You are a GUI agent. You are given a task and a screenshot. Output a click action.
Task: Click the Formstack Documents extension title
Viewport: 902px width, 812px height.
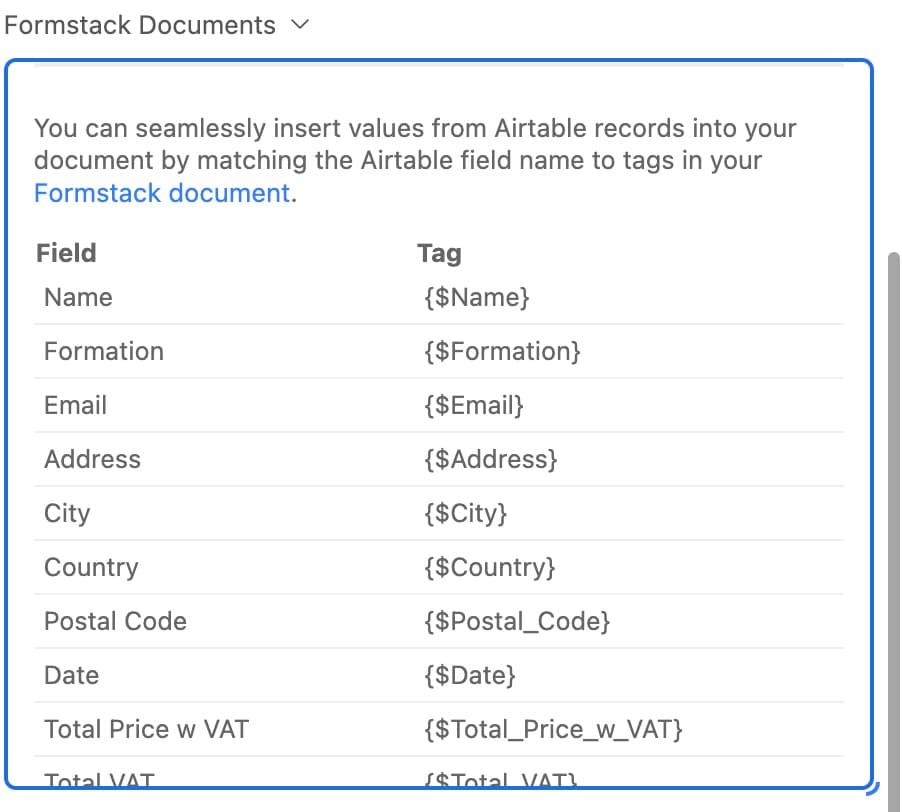tap(140, 26)
